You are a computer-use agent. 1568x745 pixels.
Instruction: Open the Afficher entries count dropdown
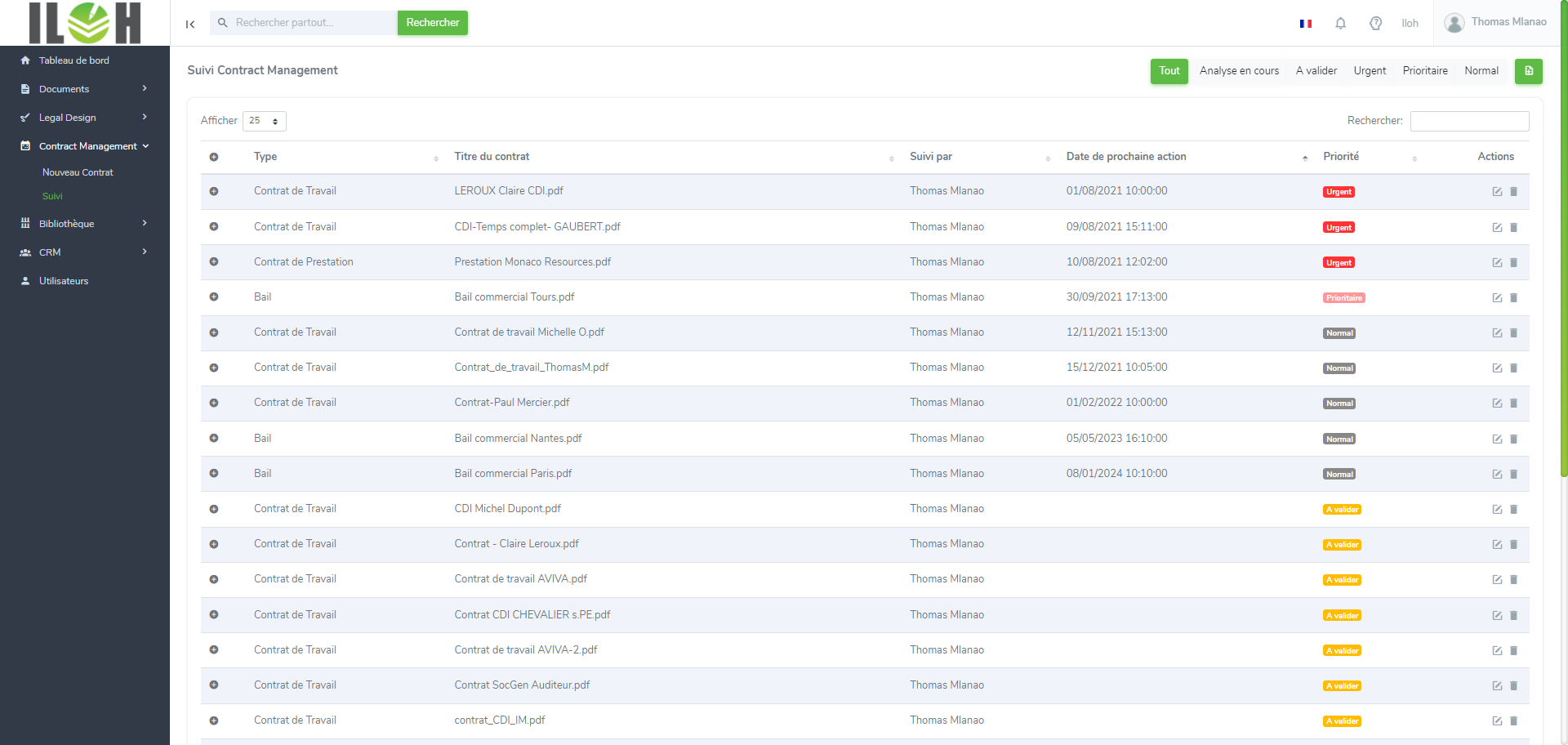[264, 121]
